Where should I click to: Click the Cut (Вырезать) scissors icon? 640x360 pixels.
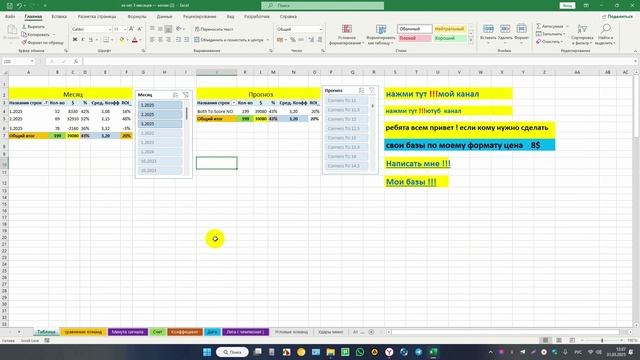click(x=24, y=27)
